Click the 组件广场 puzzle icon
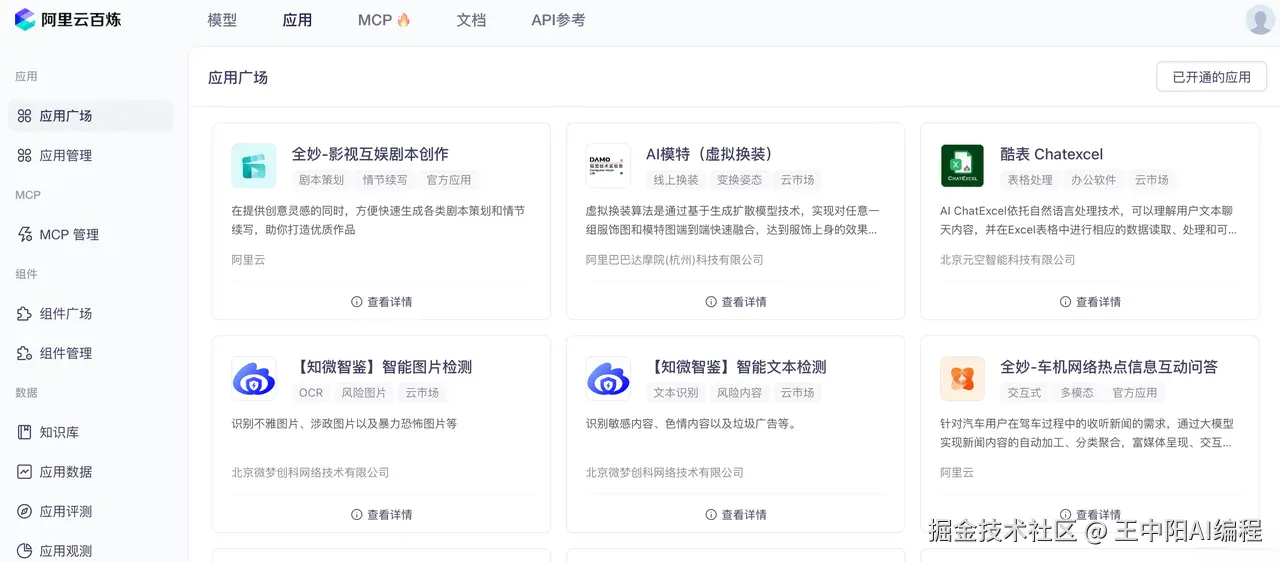This screenshot has height=562, width=1280. pos(25,313)
